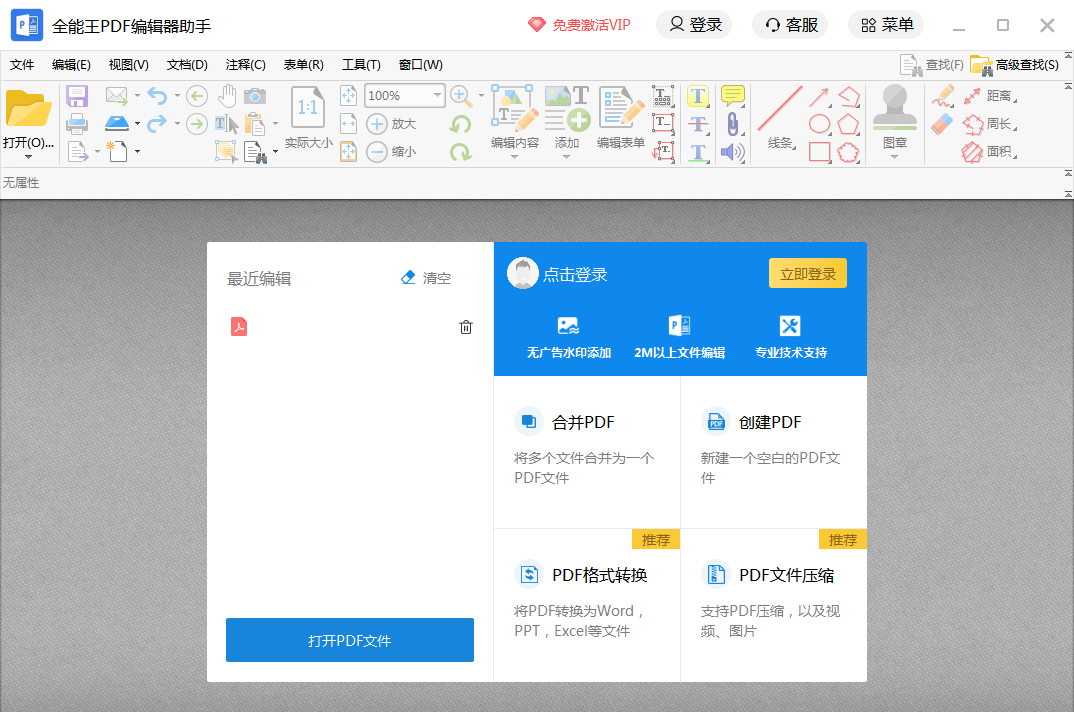
Task: Click the paperclip attachment tool
Action: pos(733,124)
